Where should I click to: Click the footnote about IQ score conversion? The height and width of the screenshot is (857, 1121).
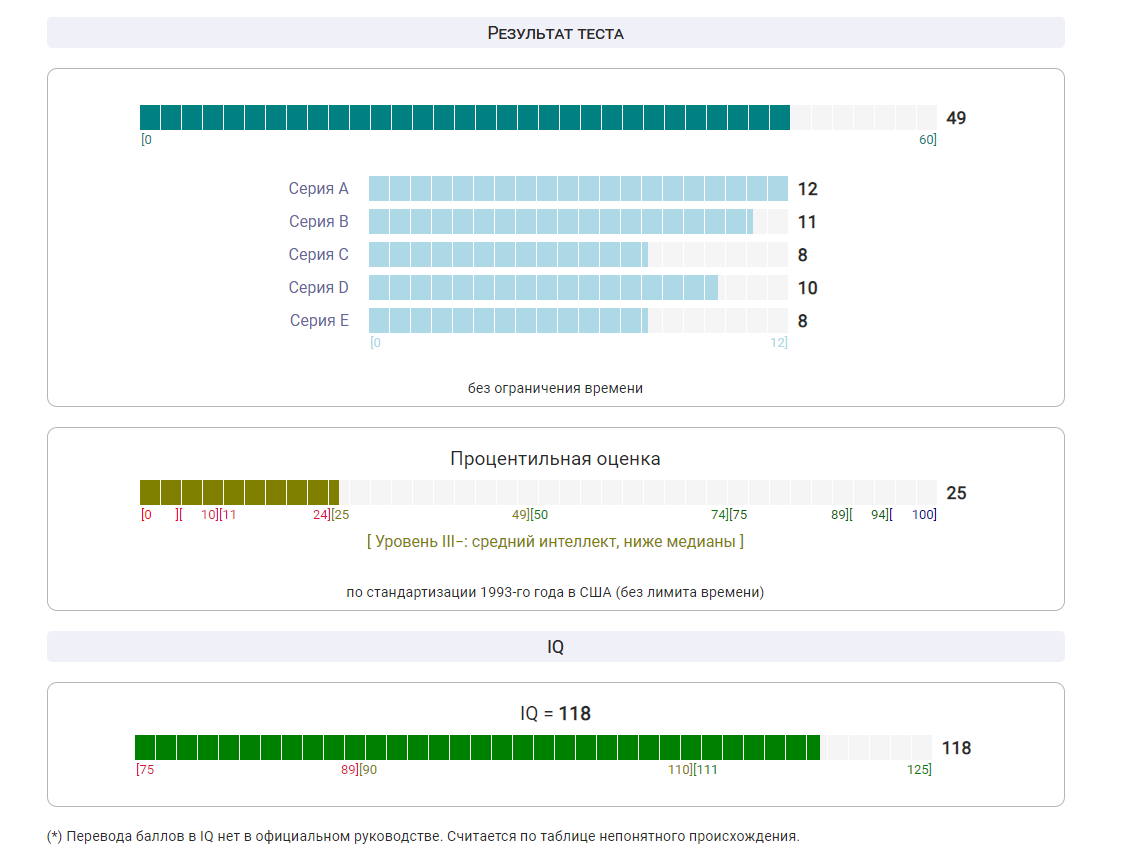tap(423, 836)
